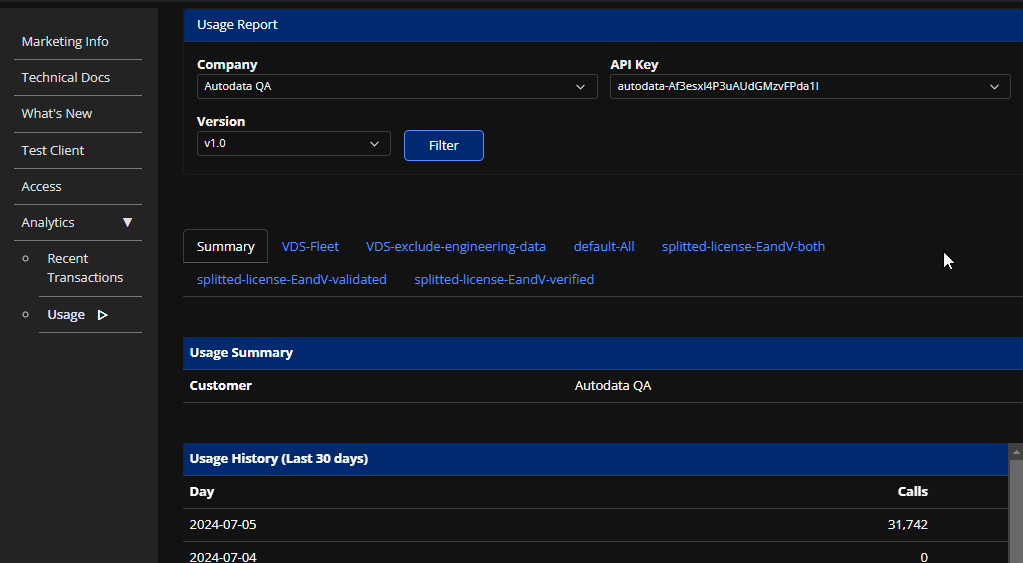Switch to VDS-exclude-engineering-data tab
1023x563 pixels.
click(455, 247)
